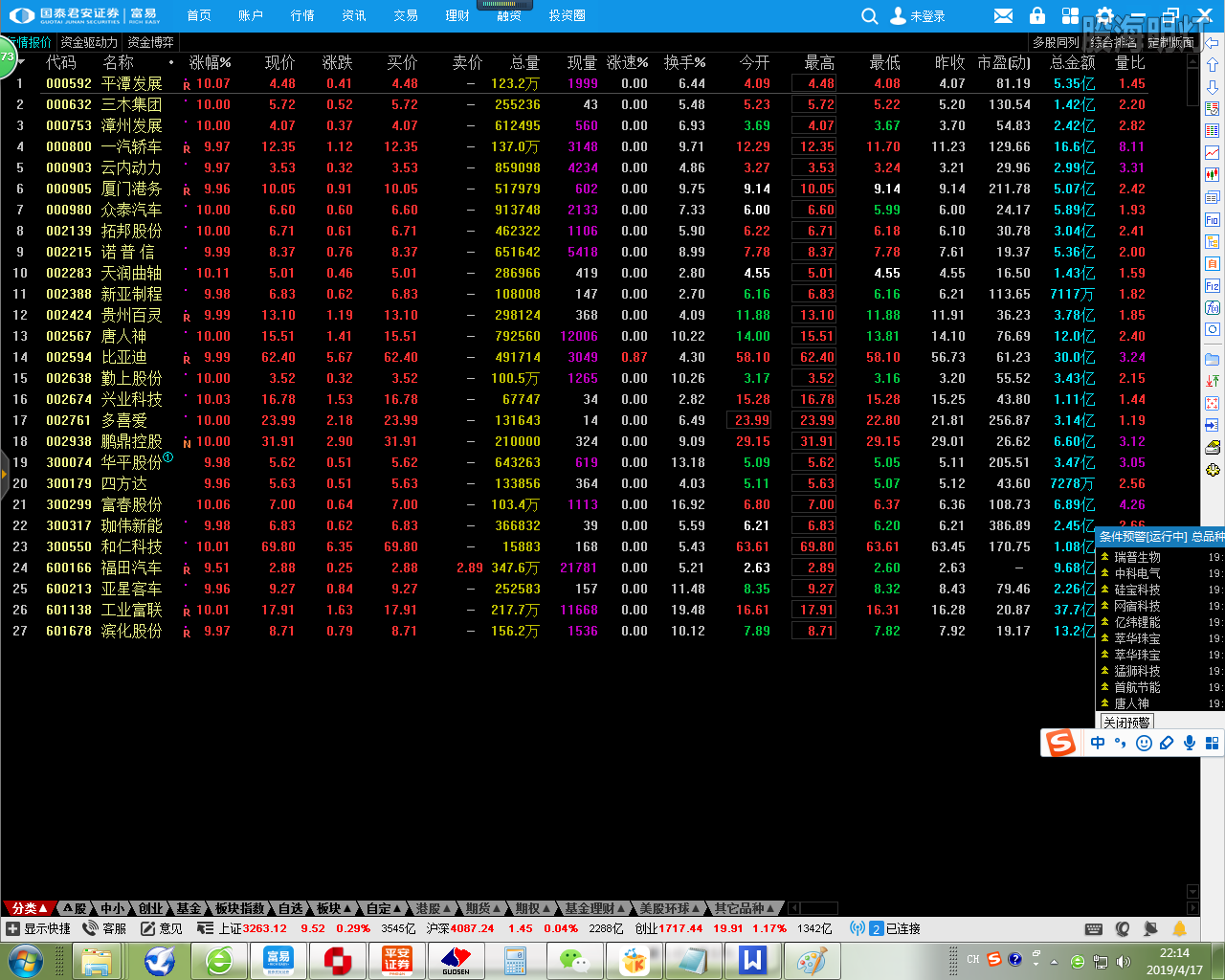Open the 账户 menu
The image size is (1225, 980).
click(x=251, y=16)
